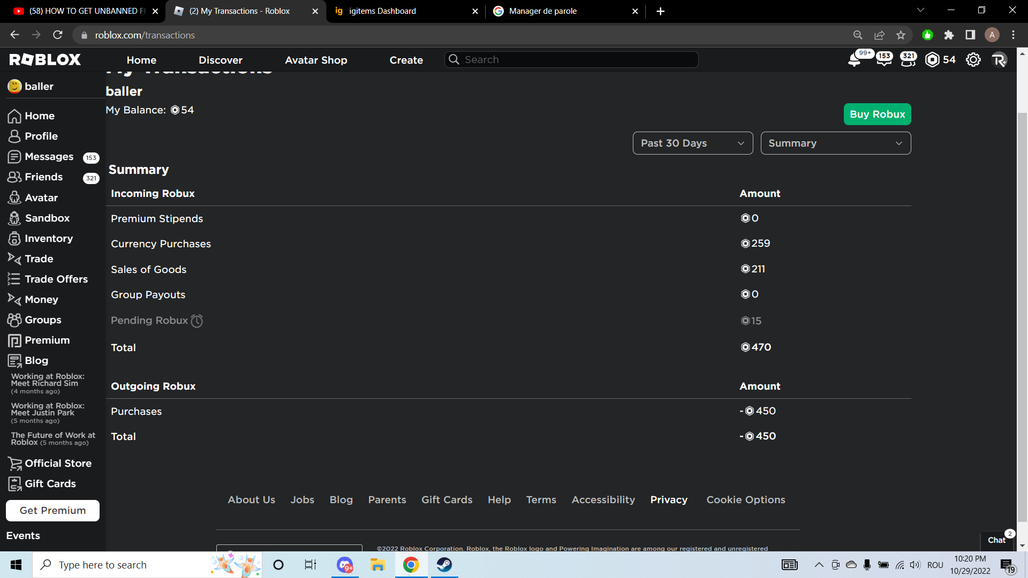The height and width of the screenshot is (578, 1028).
Task: Open Events in the sidebar
Action: coord(23,535)
